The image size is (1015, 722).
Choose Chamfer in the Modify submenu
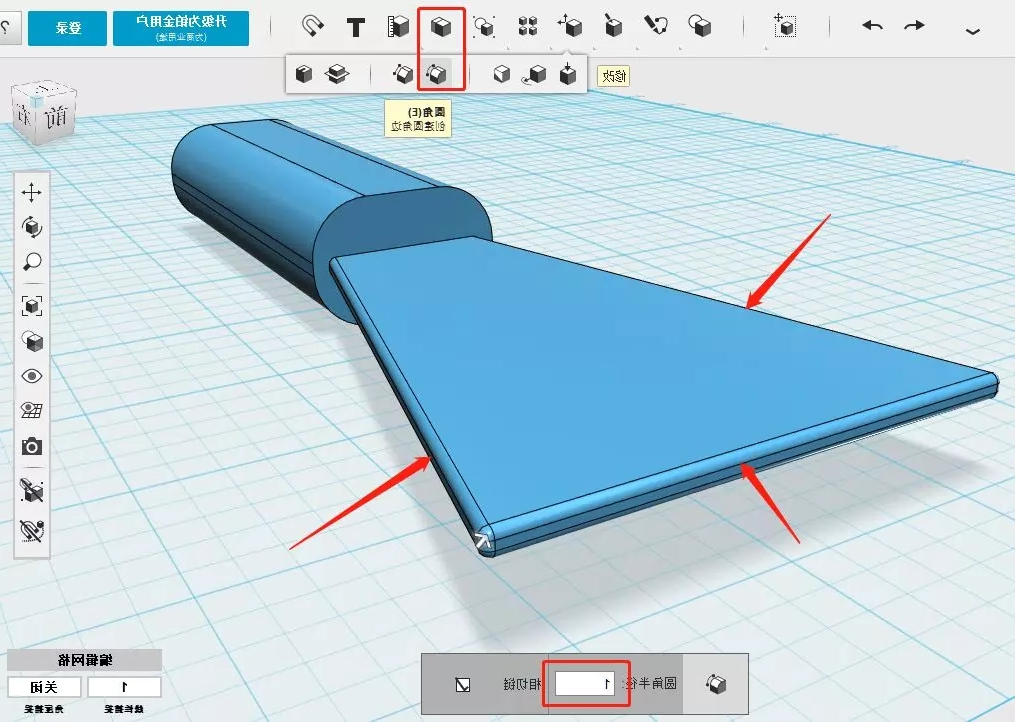point(403,74)
